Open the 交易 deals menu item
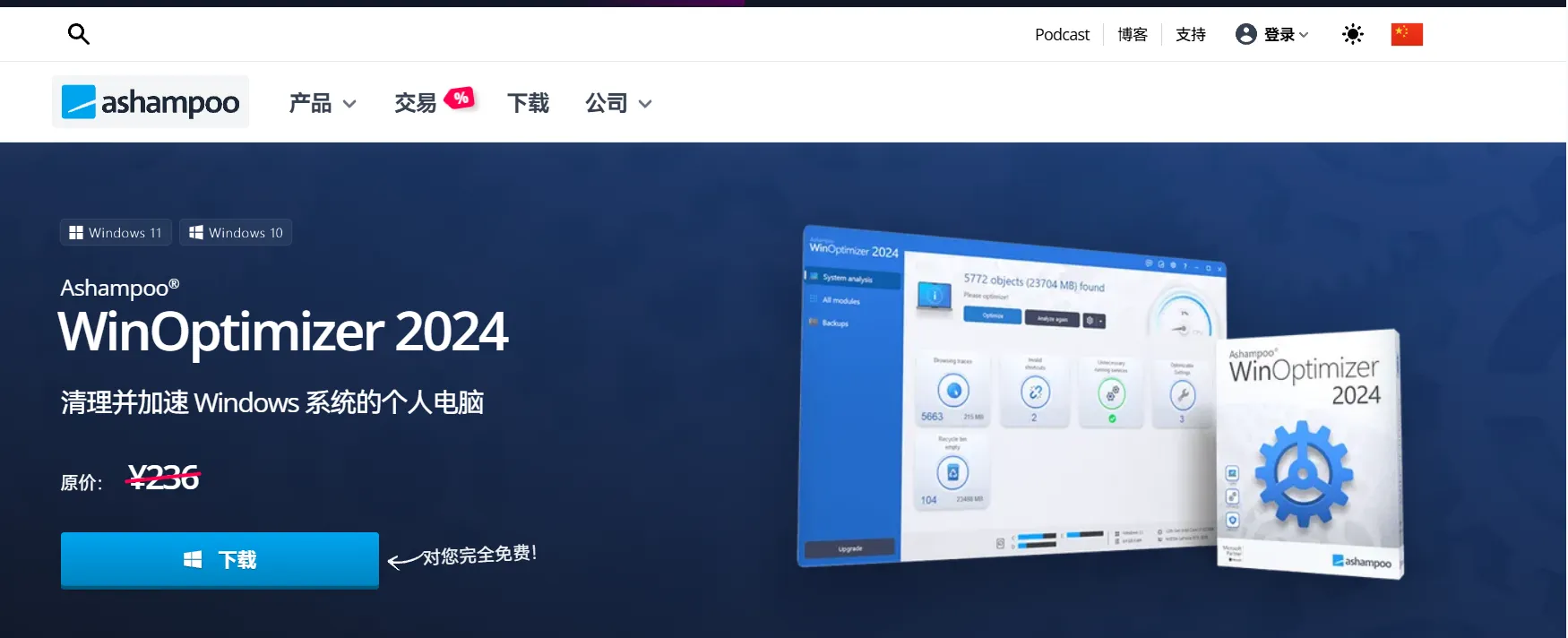 coord(415,103)
